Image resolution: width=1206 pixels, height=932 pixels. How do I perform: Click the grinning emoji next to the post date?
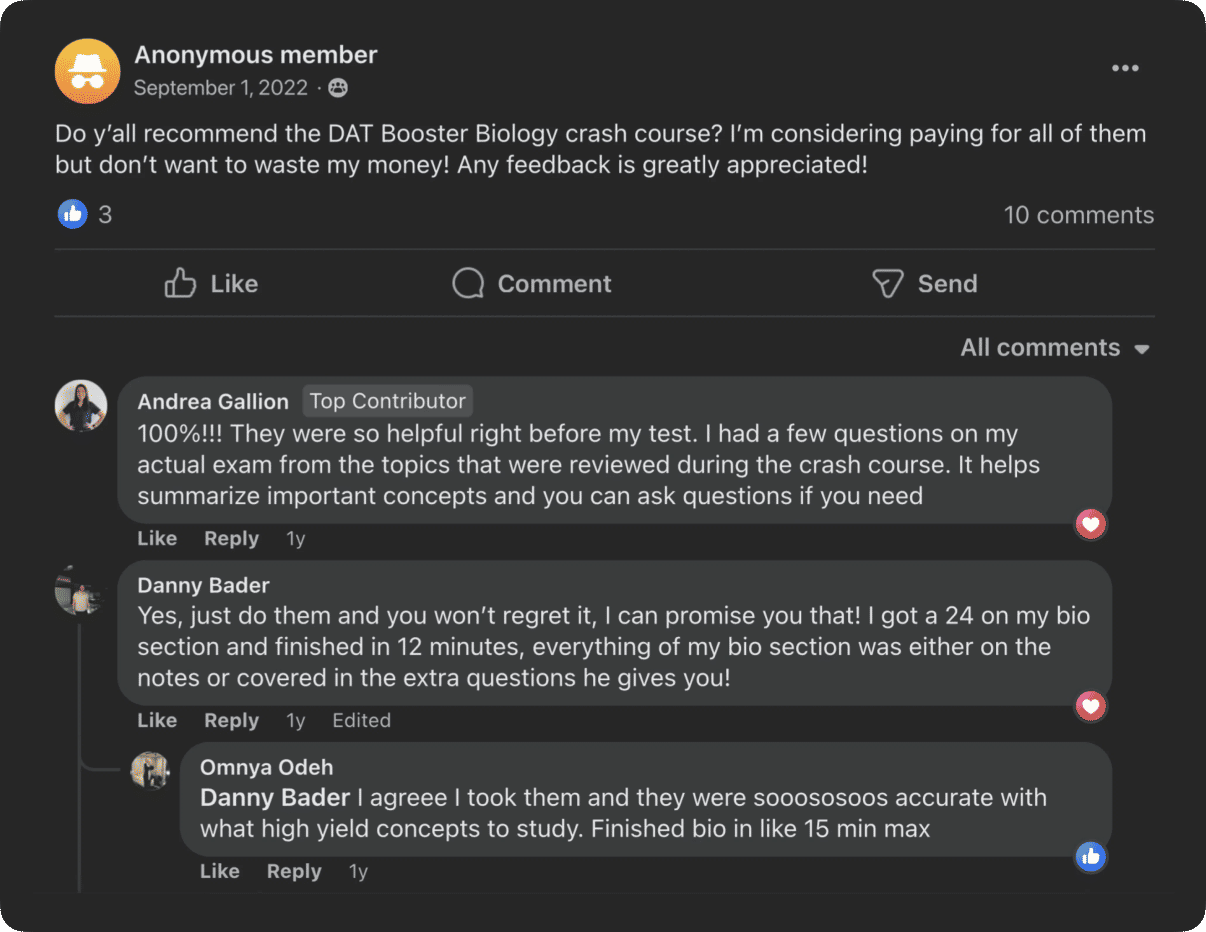tap(337, 88)
